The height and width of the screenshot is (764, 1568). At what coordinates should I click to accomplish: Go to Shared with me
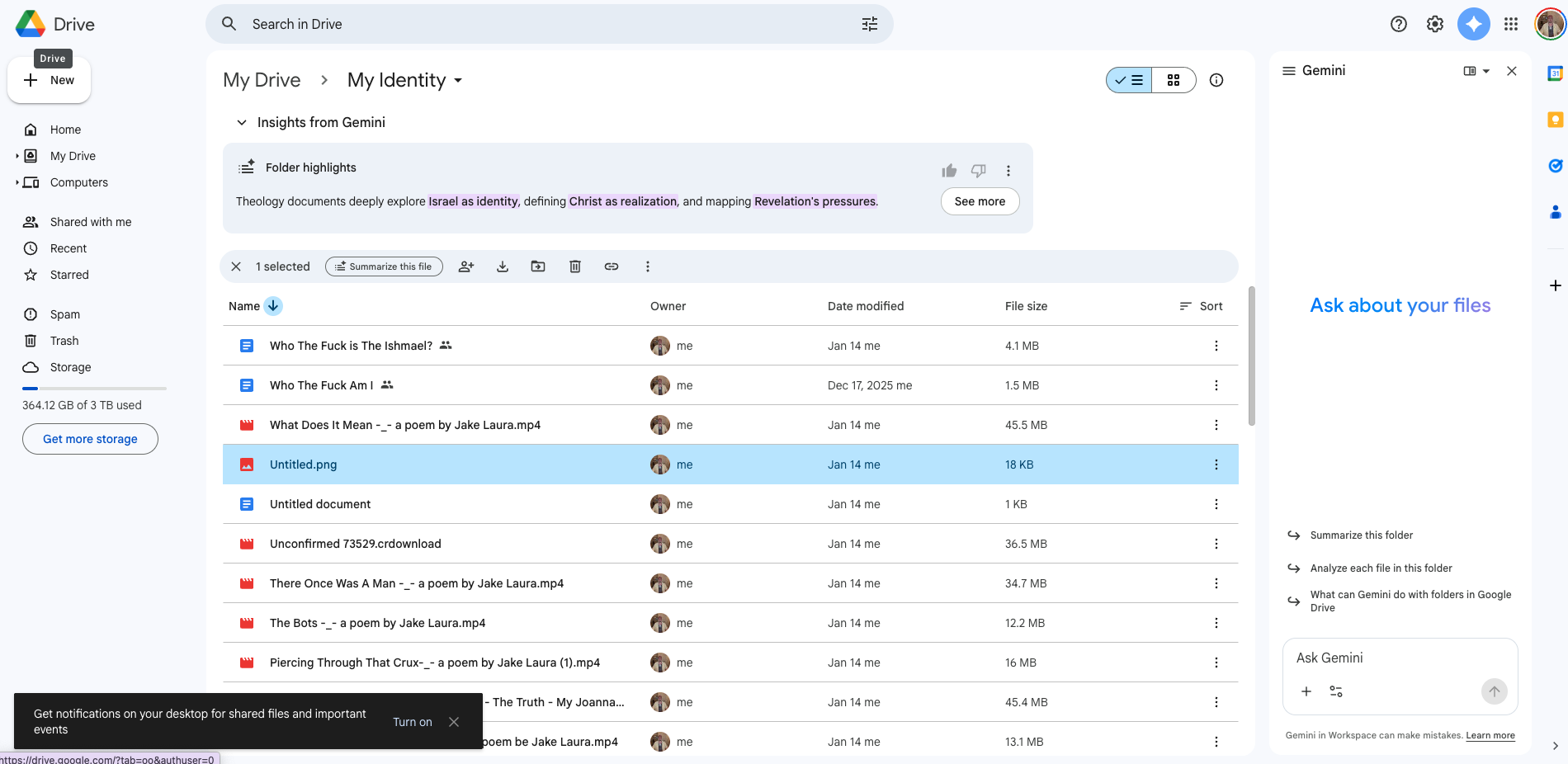click(91, 222)
